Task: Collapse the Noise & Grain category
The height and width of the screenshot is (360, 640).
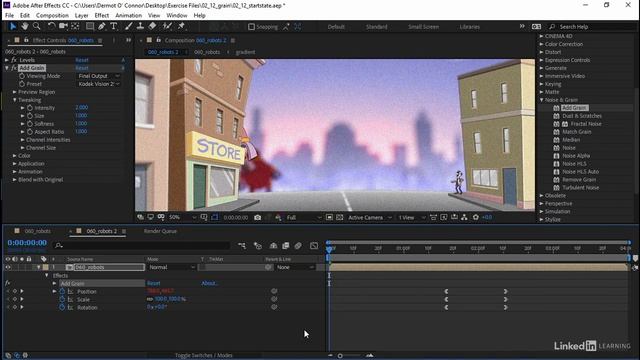Action: point(542,100)
